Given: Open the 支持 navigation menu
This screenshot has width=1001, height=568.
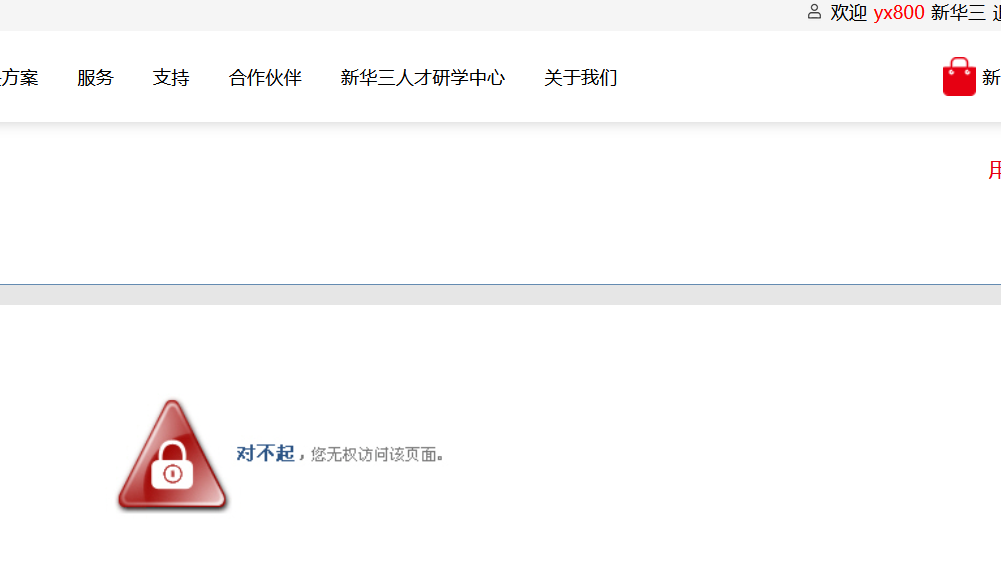Looking at the screenshot, I should pos(170,78).
